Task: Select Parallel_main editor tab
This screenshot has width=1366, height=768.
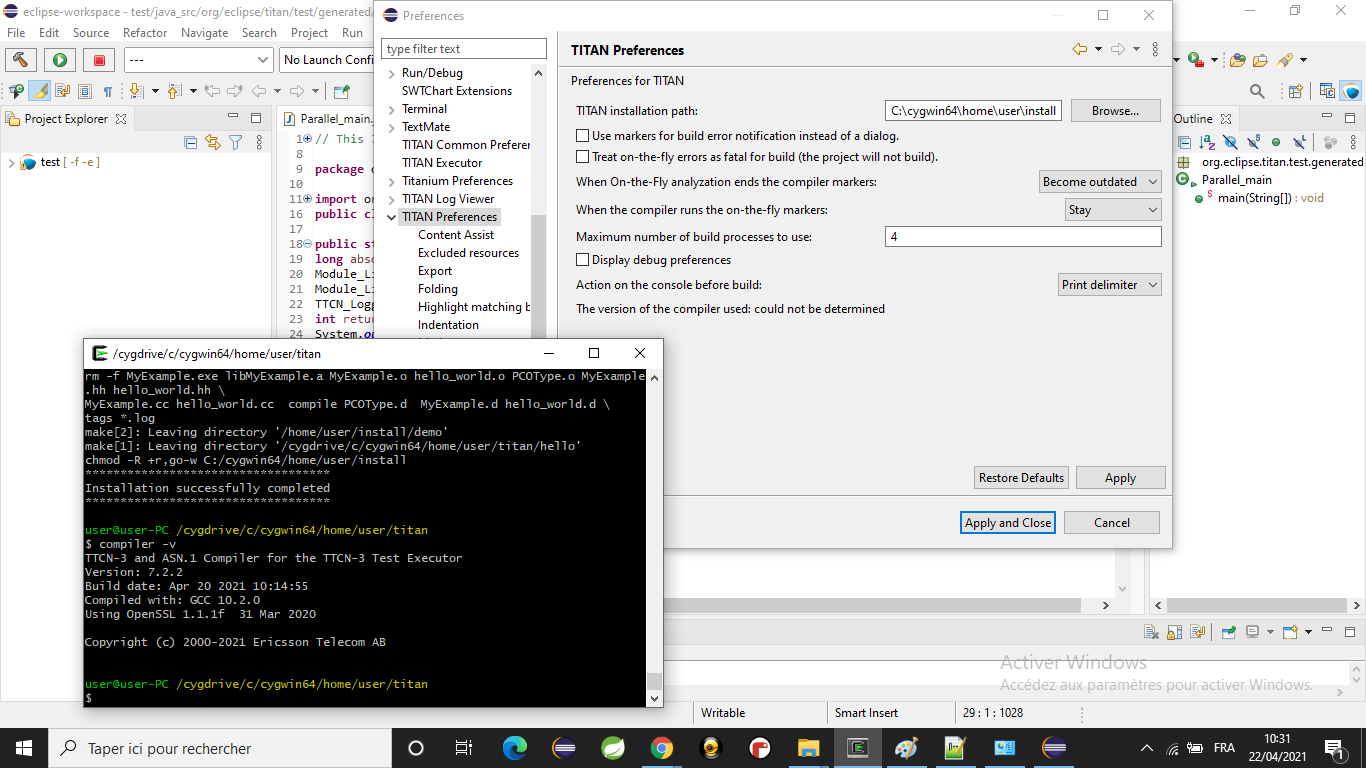Action: click(x=328, y=119)
